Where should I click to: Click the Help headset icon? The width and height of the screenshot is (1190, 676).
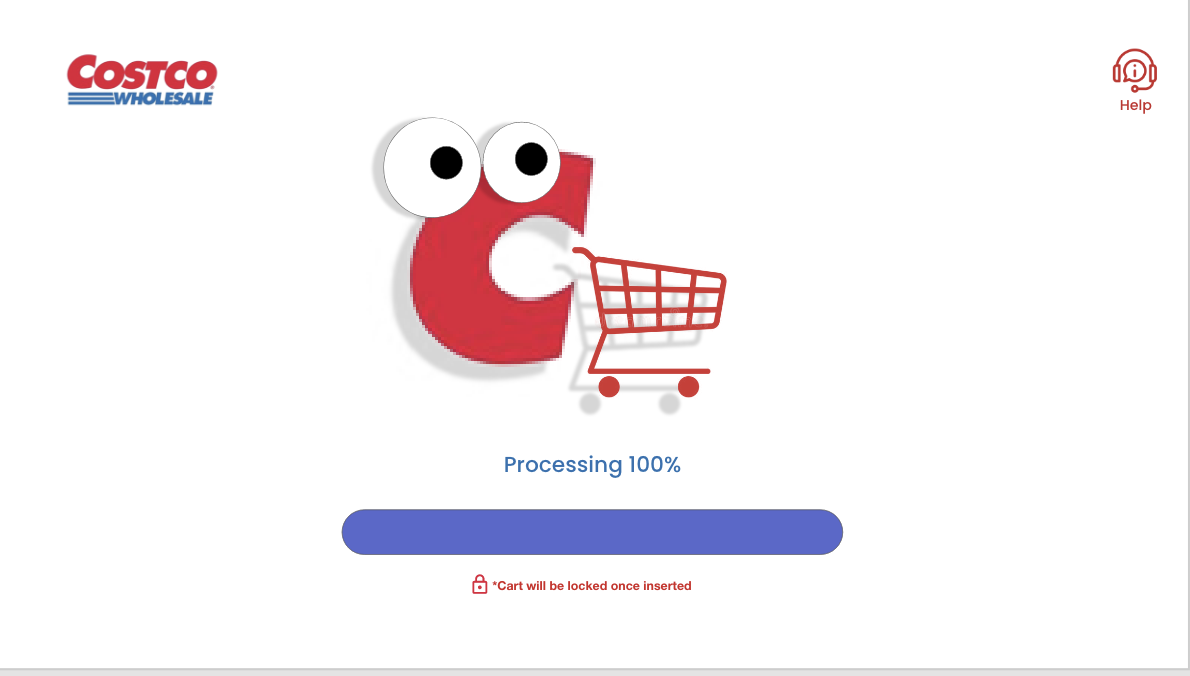coord(1135,71)
